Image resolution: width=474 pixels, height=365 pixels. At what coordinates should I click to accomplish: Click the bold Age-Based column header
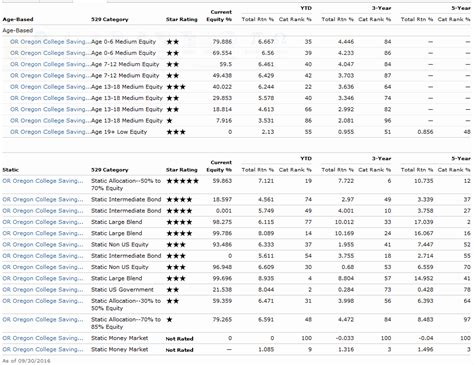[18, 19]
